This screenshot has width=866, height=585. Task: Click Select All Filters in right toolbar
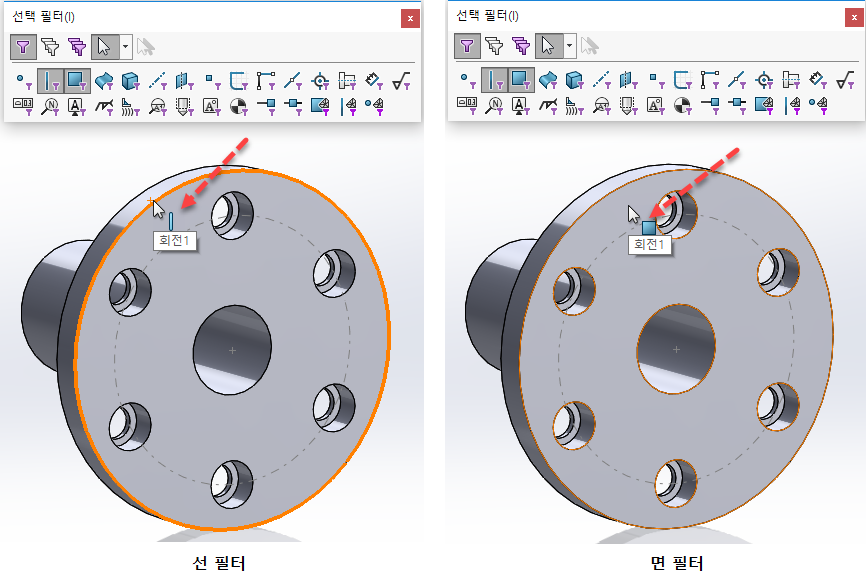click(x=520, y=46)
